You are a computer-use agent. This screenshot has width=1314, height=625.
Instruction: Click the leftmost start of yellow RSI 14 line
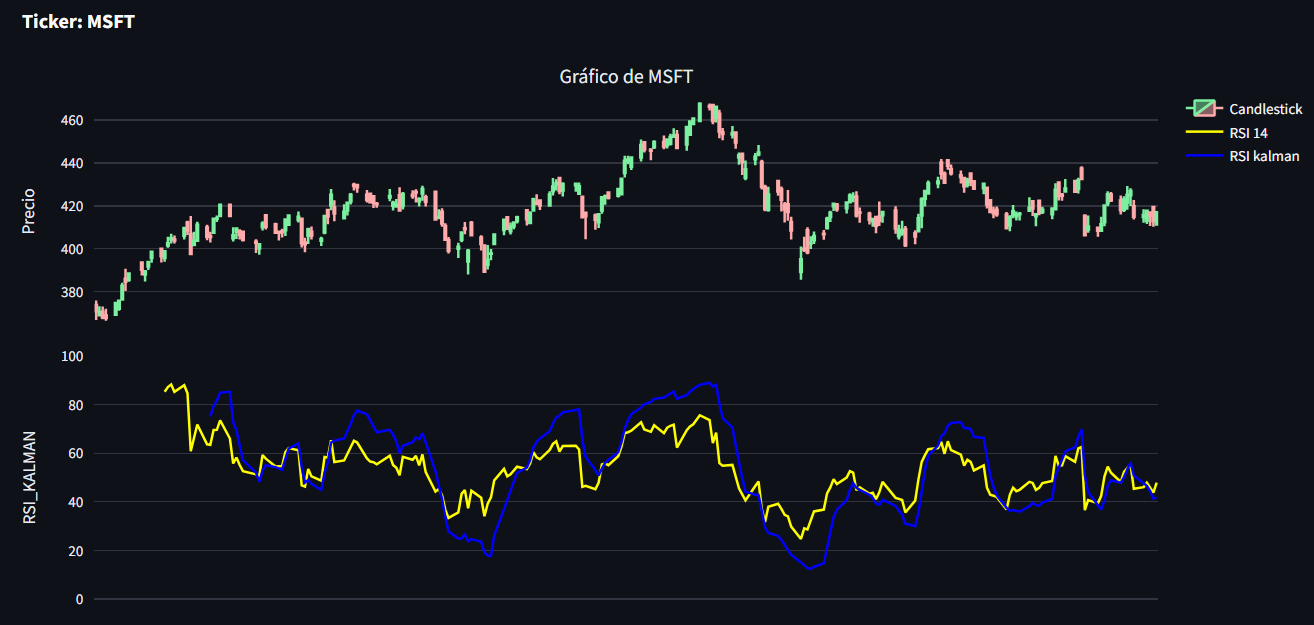165,391
